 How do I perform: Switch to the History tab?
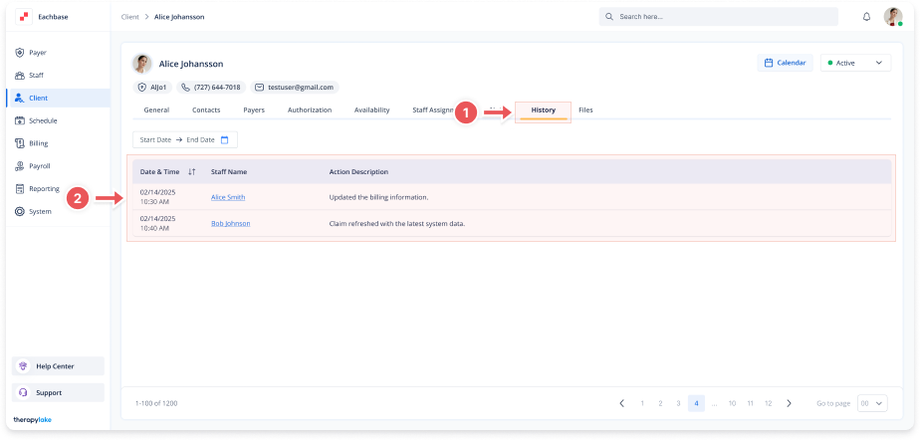click(543, 110)
